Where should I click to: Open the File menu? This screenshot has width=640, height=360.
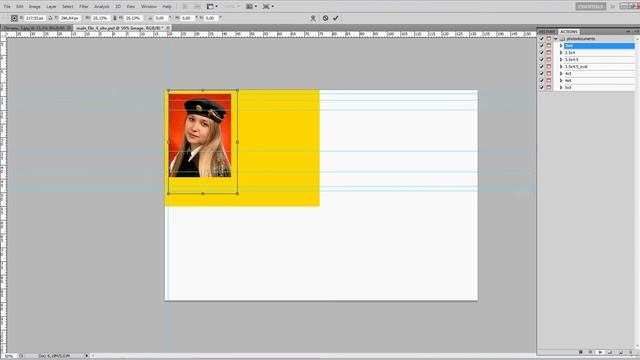click(7, 7)
